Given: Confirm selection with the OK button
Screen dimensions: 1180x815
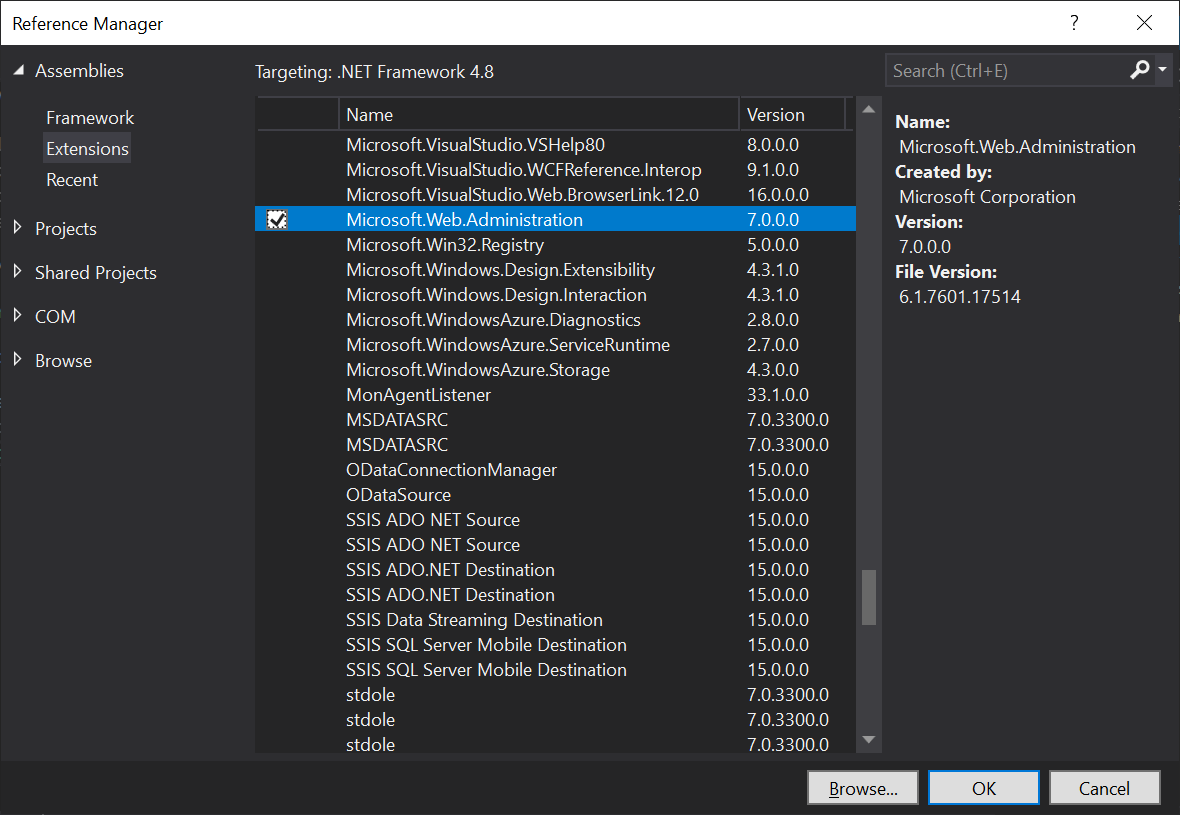Looking at the screenshot, I should click(983, 787).
